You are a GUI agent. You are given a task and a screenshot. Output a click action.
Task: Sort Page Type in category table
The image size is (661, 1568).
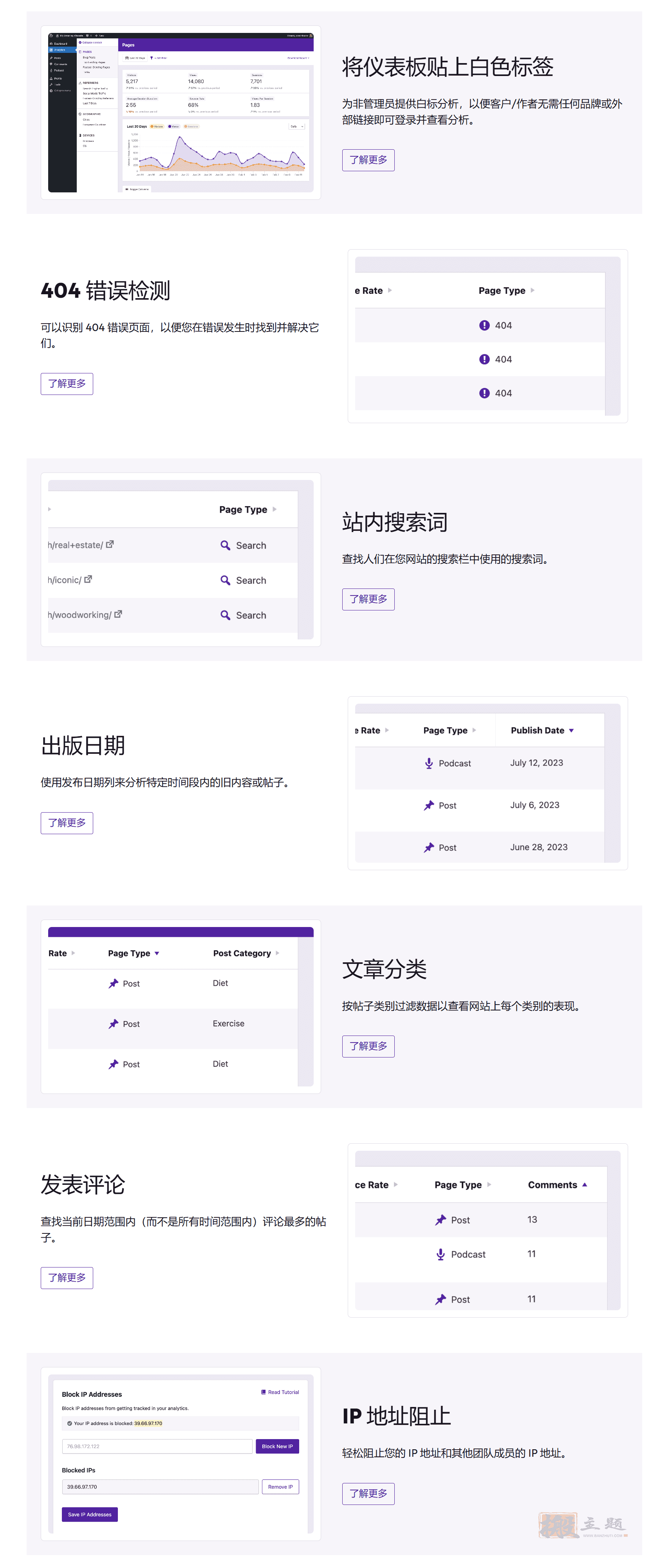(134, 954)
